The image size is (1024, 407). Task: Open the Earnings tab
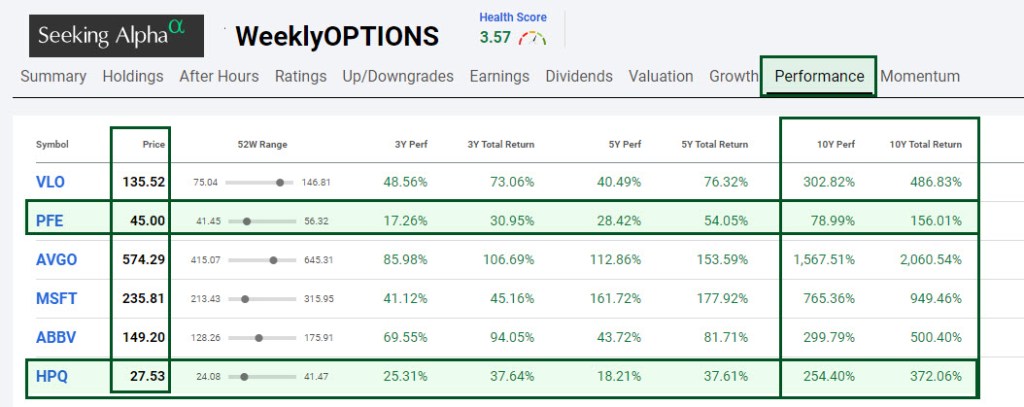tap(499, 76)
